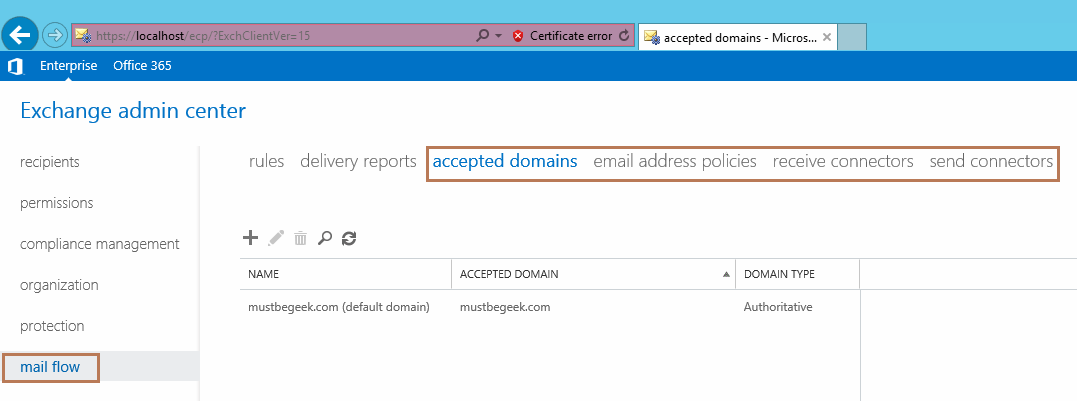Screen dimensions: 1077x401
Task: Select the mustbegeek.com (default domain) row
Action: click(x=549, y=307)
